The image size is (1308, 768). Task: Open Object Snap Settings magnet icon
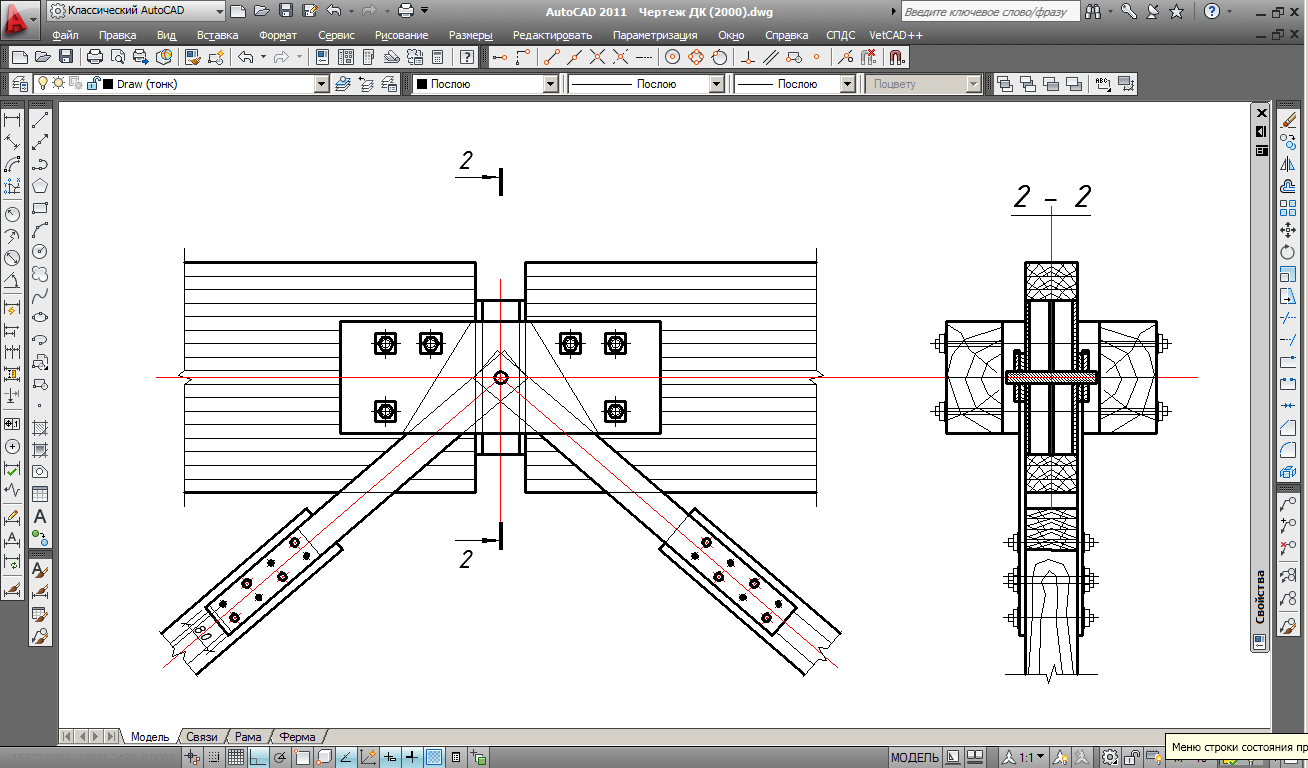point(896,57)
